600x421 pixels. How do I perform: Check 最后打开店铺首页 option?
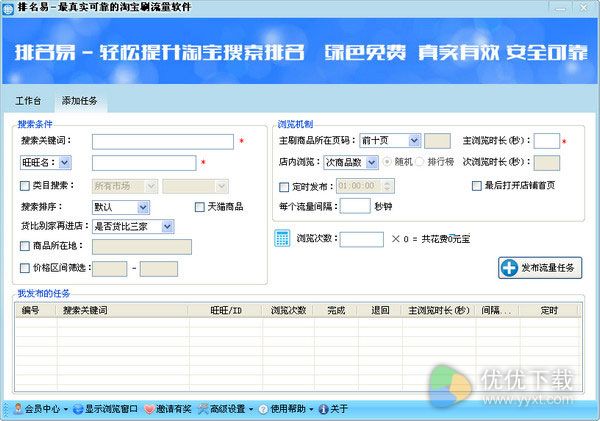[x=476, y=186]
